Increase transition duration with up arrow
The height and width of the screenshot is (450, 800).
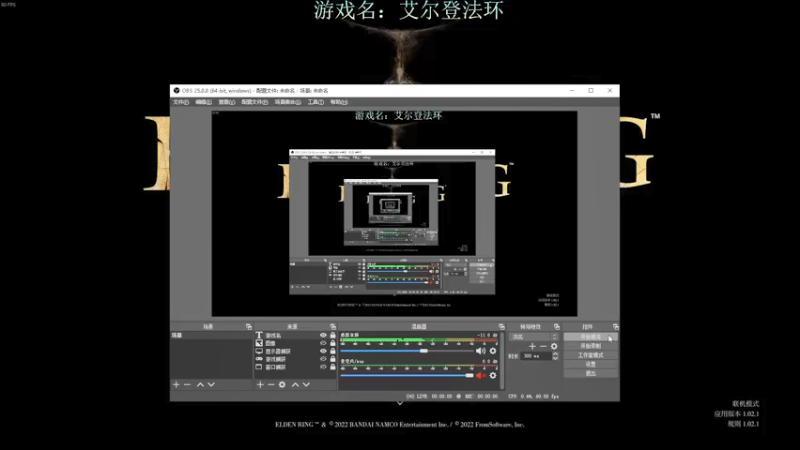pyautogui.click(x=556, y=354)
